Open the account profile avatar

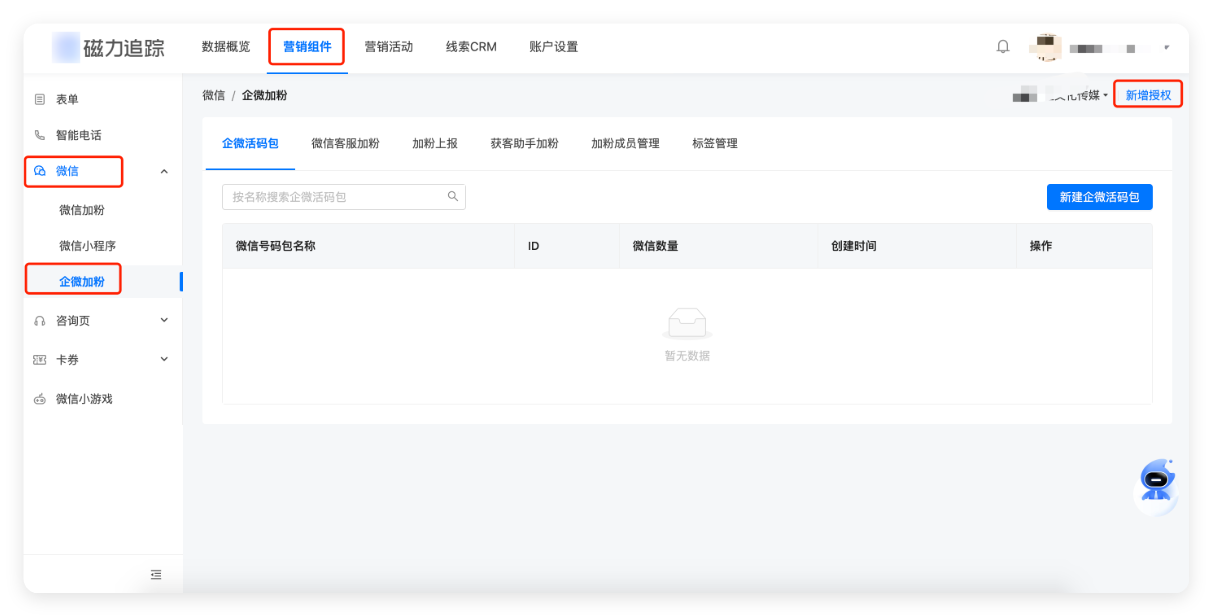click(1047, 46)
